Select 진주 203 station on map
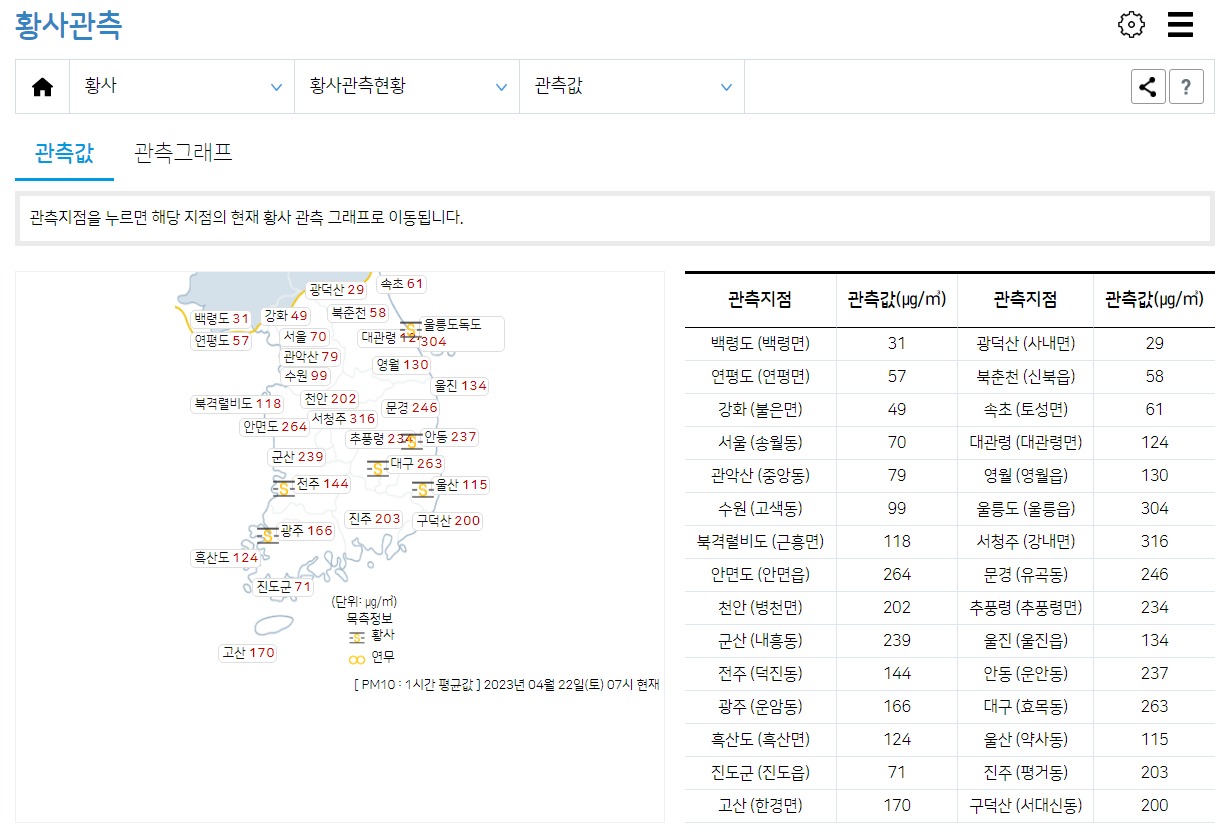This screenshot has width=1229, height=838. (374, 519)
